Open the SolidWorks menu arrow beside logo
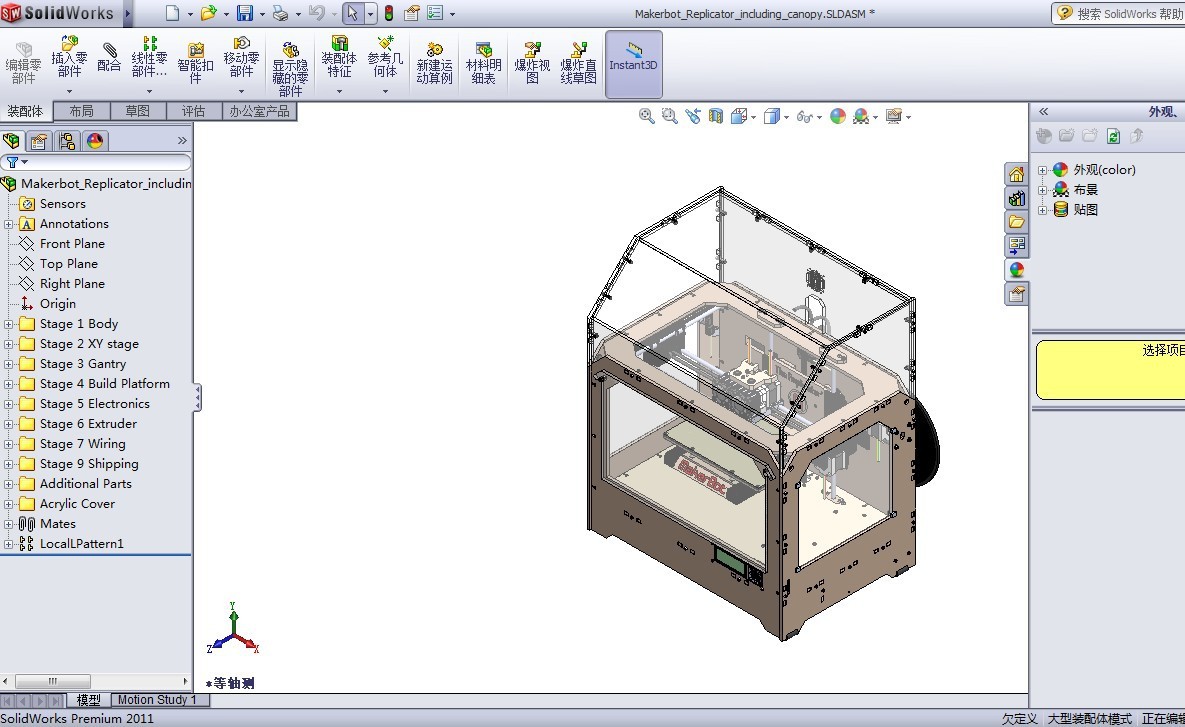 click(127, 13)
